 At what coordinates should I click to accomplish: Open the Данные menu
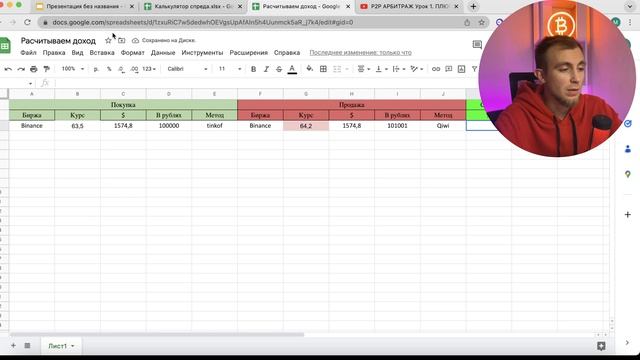click(x=163, y=53)
